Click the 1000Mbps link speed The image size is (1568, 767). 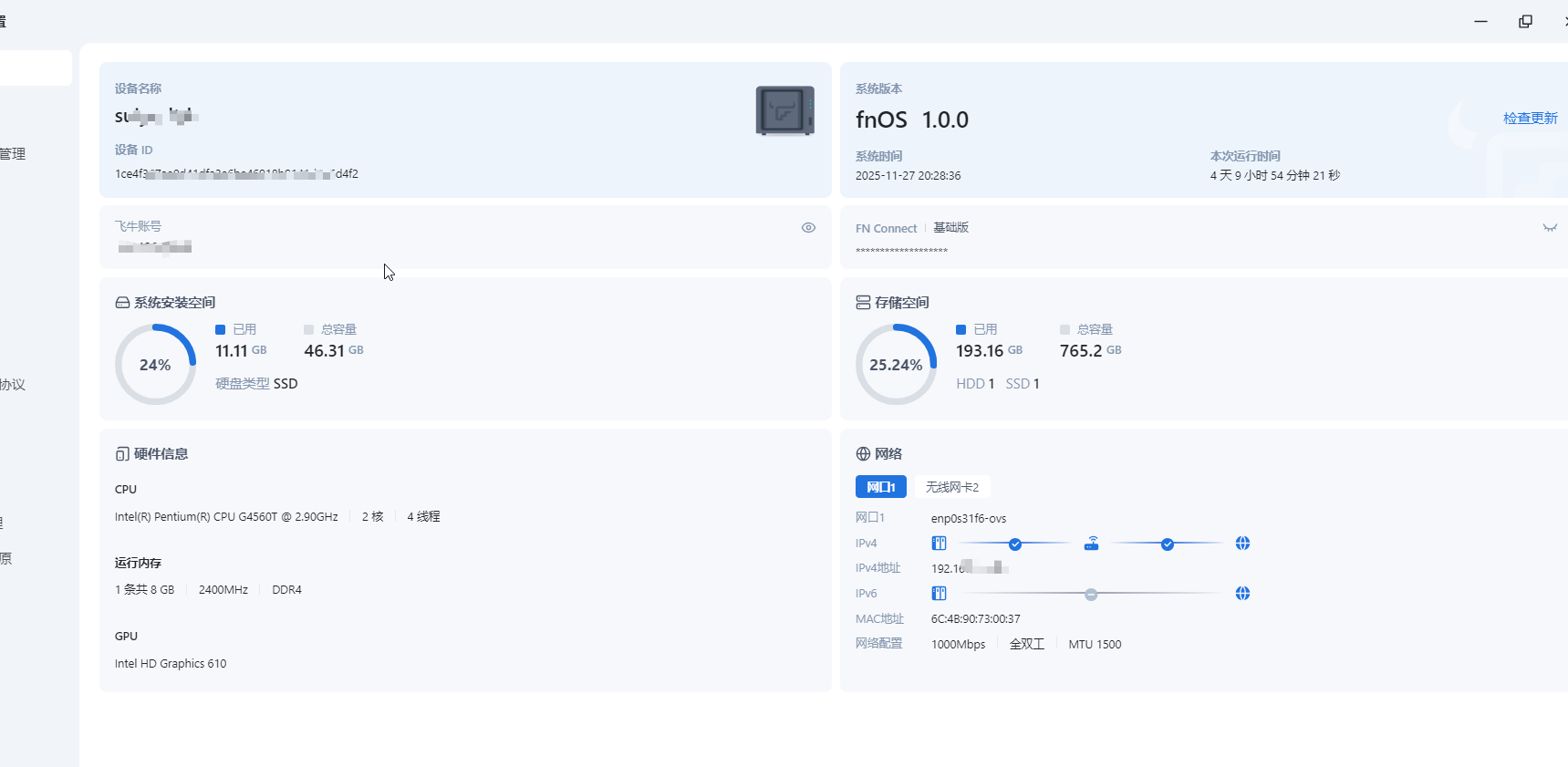(x=959, y=645)
